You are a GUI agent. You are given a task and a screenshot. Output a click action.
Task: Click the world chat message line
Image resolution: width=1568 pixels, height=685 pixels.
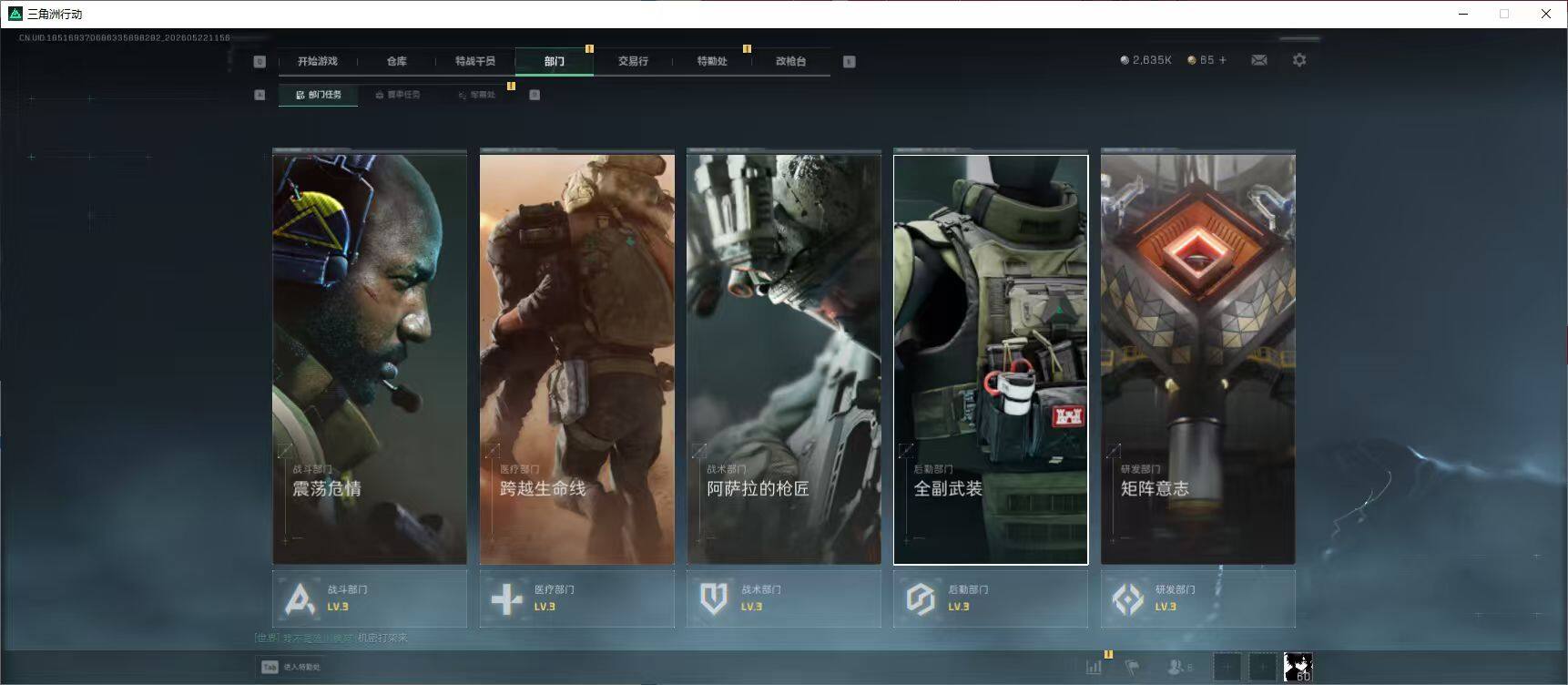click(x=331, y=638)
